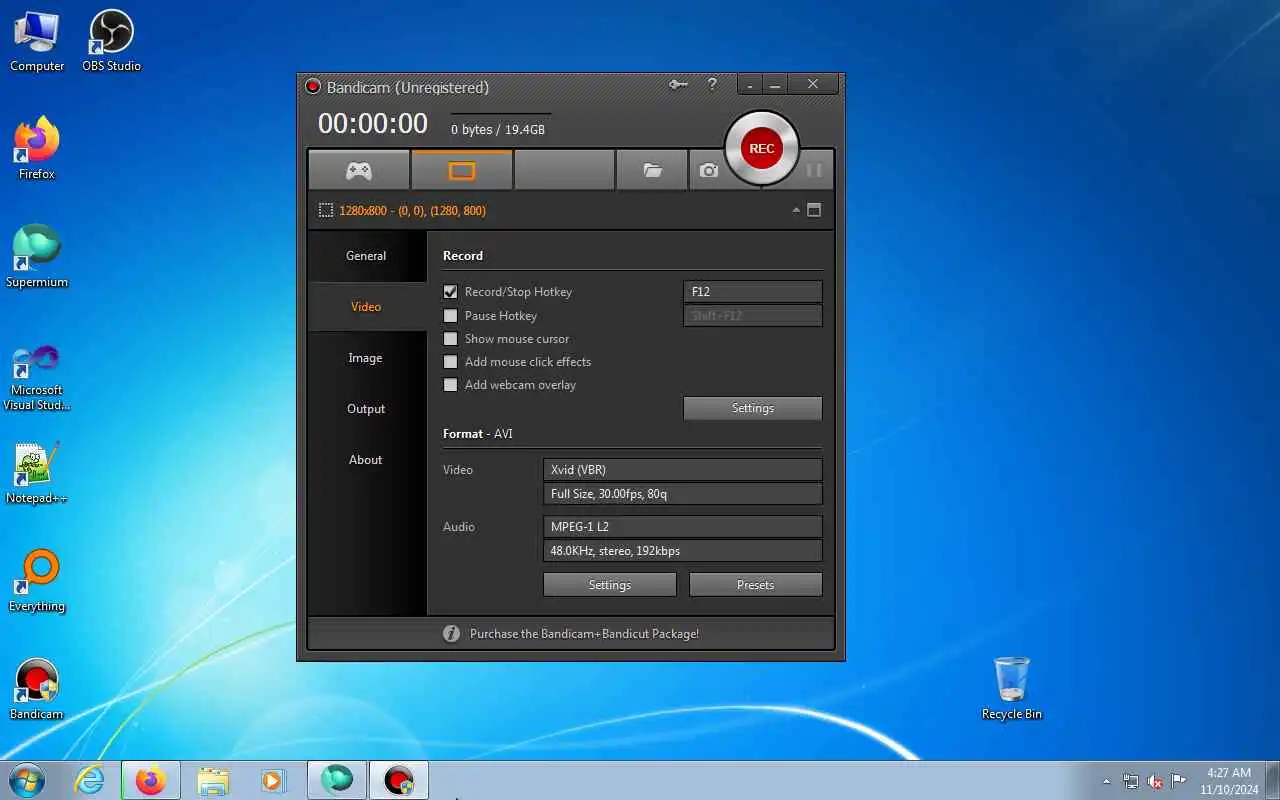Click the 0 bytes / 19.4GB storage indicator
Screen dimensions: 1280x800
(x=498, y=130)
